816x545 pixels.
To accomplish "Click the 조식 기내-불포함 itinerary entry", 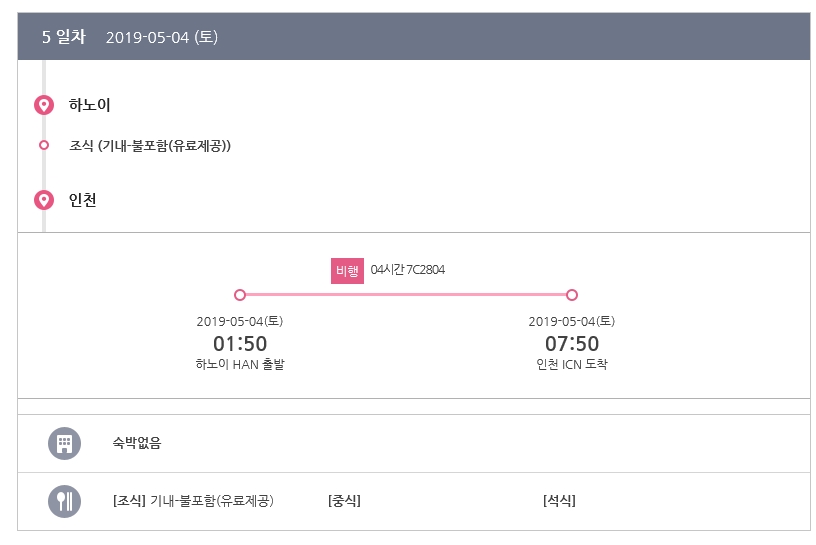I will 150,146.
